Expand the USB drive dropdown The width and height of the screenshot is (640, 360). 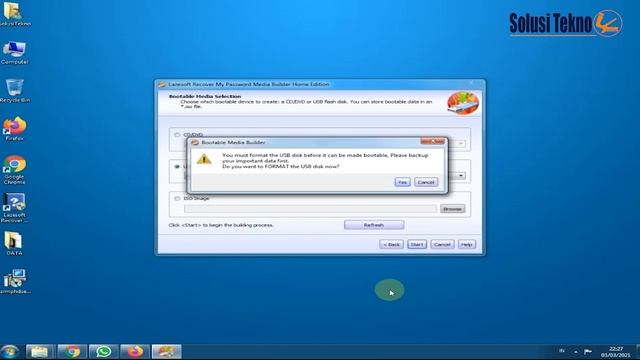click(461, 176)
